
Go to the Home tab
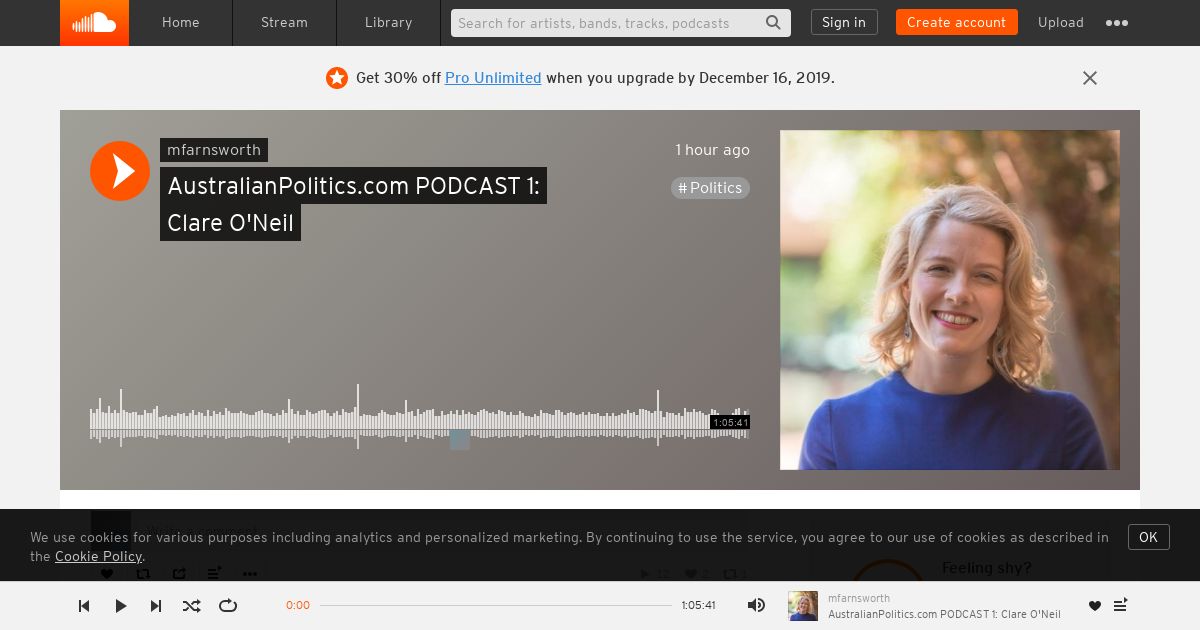181,23
